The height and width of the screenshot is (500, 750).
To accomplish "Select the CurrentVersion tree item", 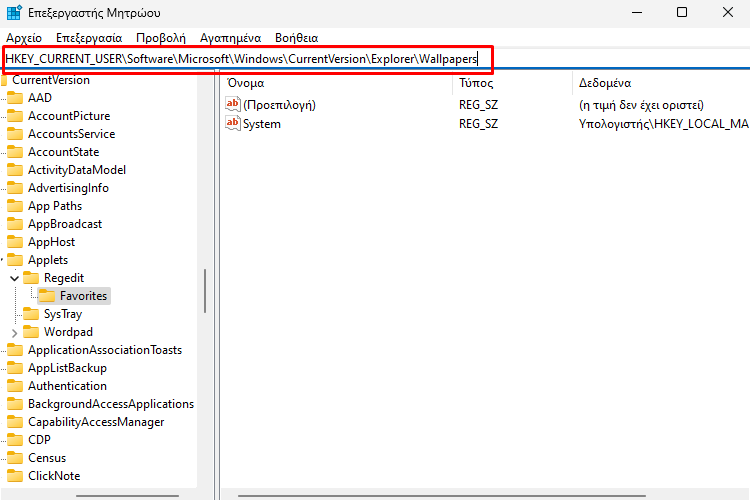I will (x=51, y=80).
